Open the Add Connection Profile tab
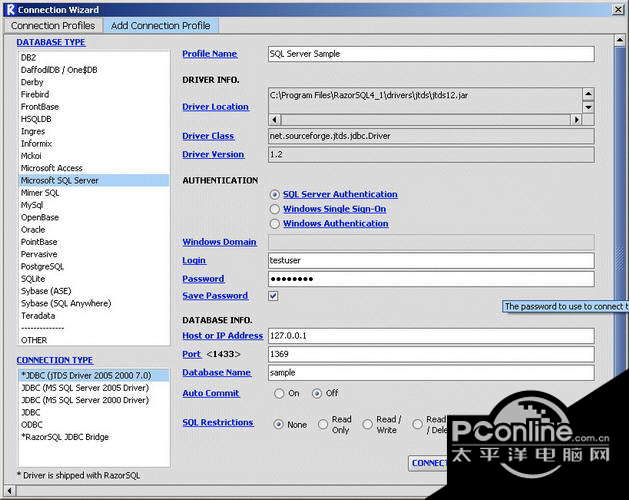The width and height of the screenshot is (629, 500). (160, 26)
